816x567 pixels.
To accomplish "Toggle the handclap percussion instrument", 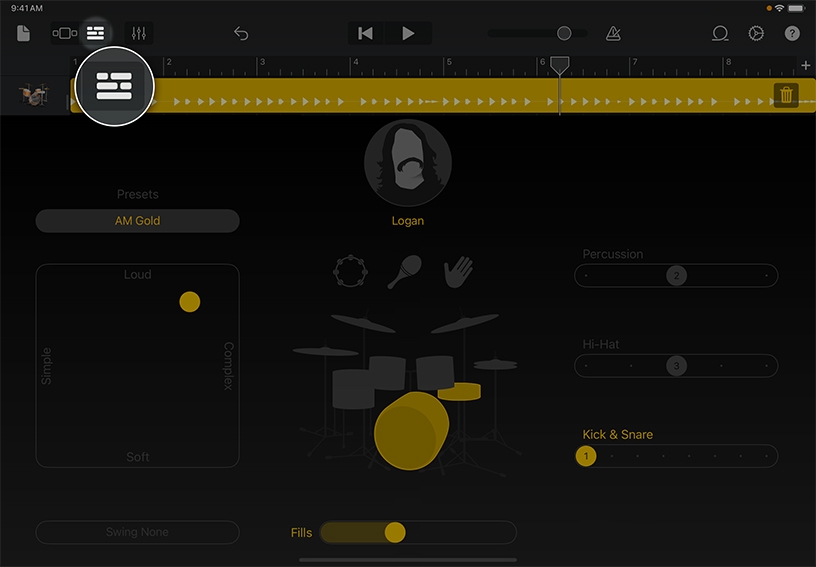I will pyautogui.click(x=459, y=270).
